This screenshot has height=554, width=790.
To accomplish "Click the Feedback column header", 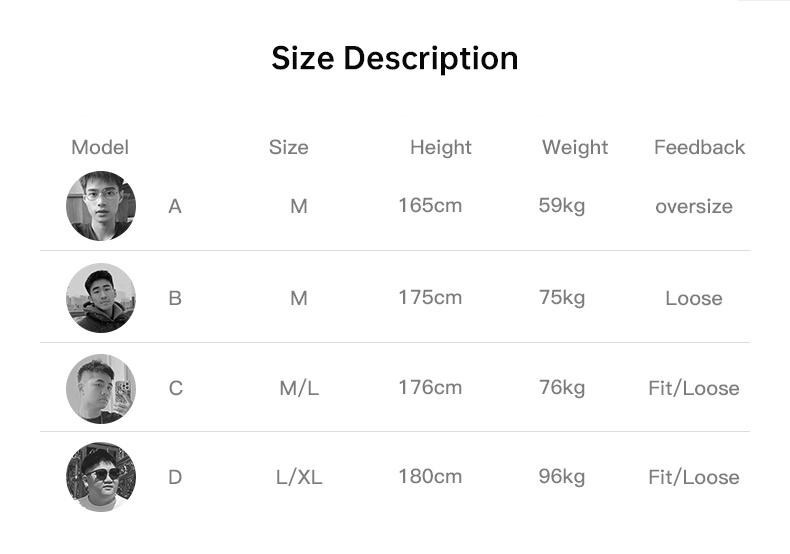I will [699, 147].
